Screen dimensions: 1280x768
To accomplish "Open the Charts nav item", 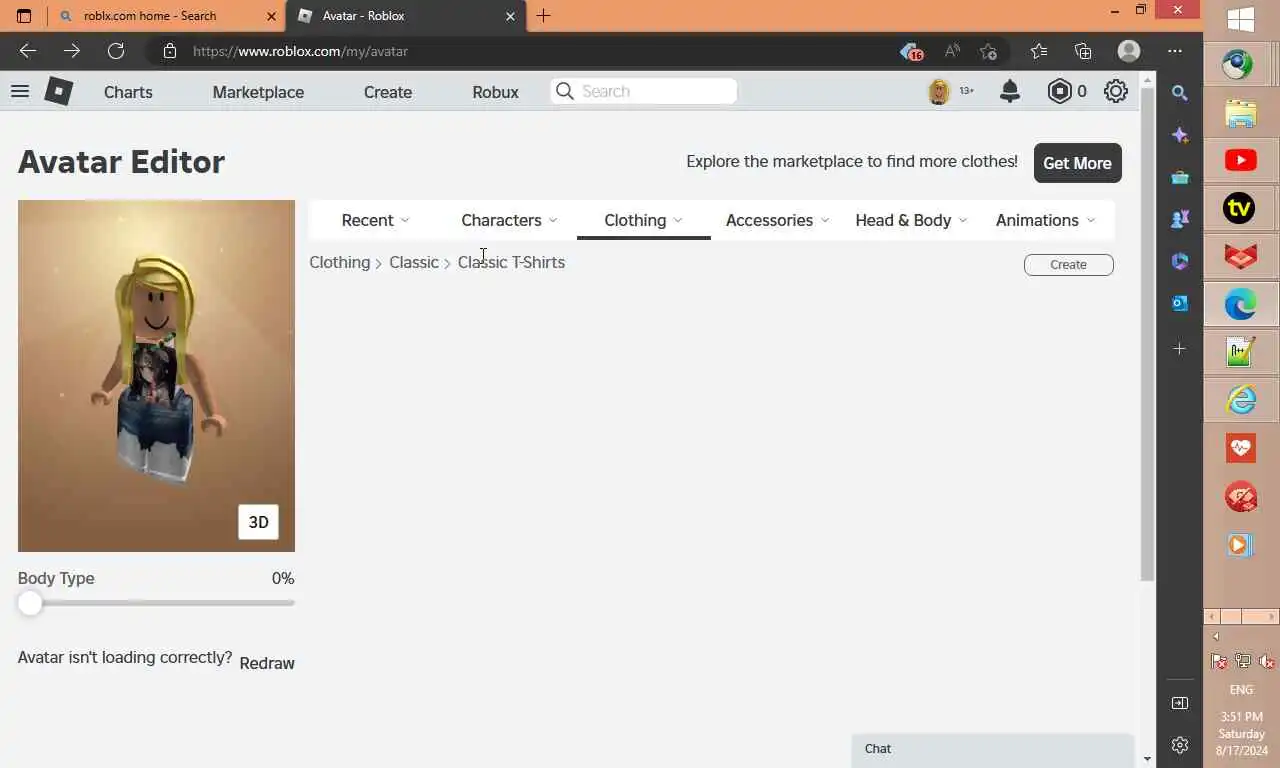I will (128, 92).
